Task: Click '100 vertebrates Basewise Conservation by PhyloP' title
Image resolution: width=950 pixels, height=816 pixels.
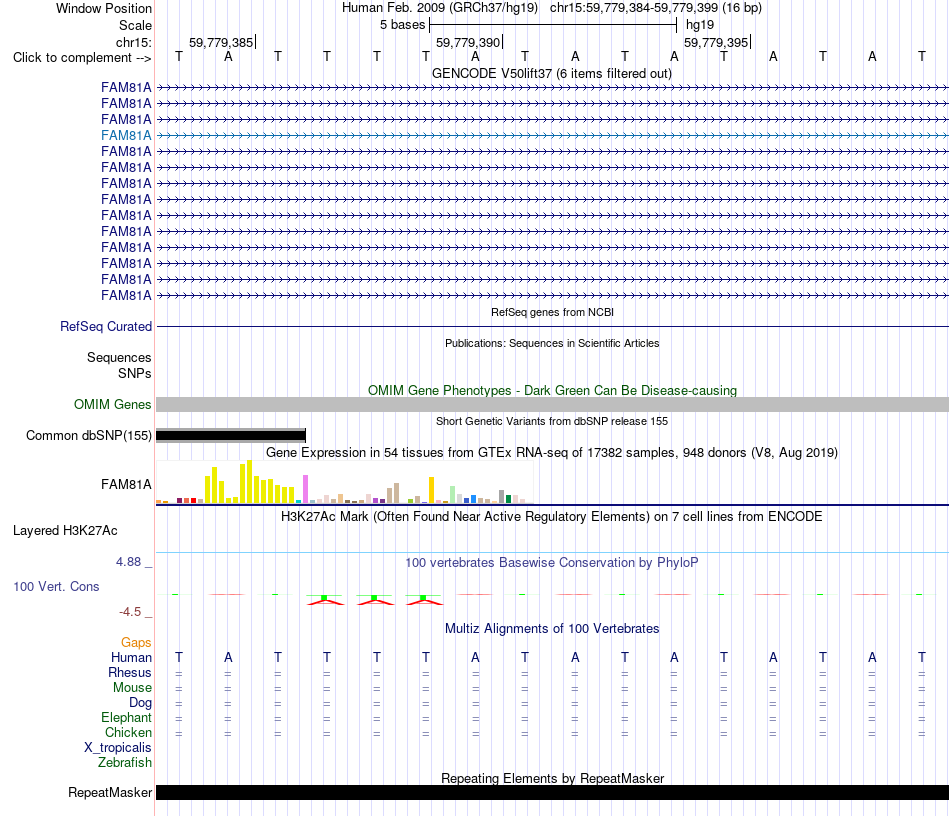Action: click(551, 563)
